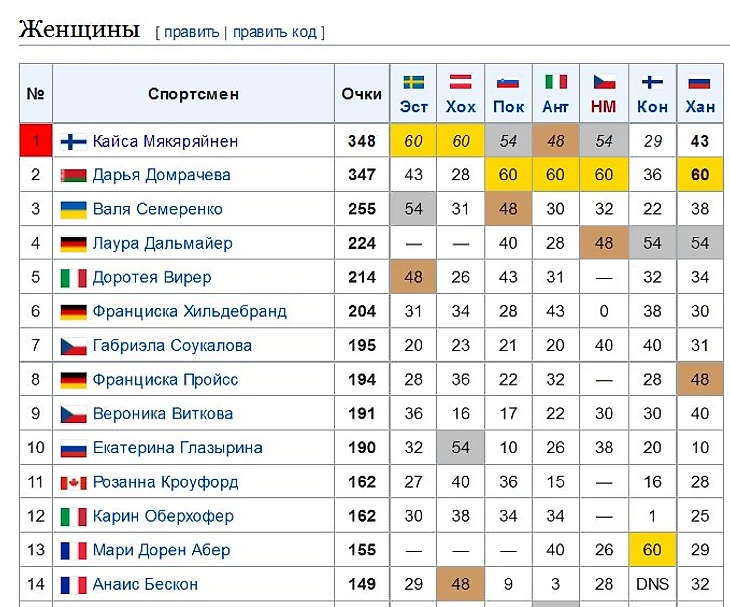Click the Finnish flag above Кон
Screen dimensions: 730x607
point(652,82)
